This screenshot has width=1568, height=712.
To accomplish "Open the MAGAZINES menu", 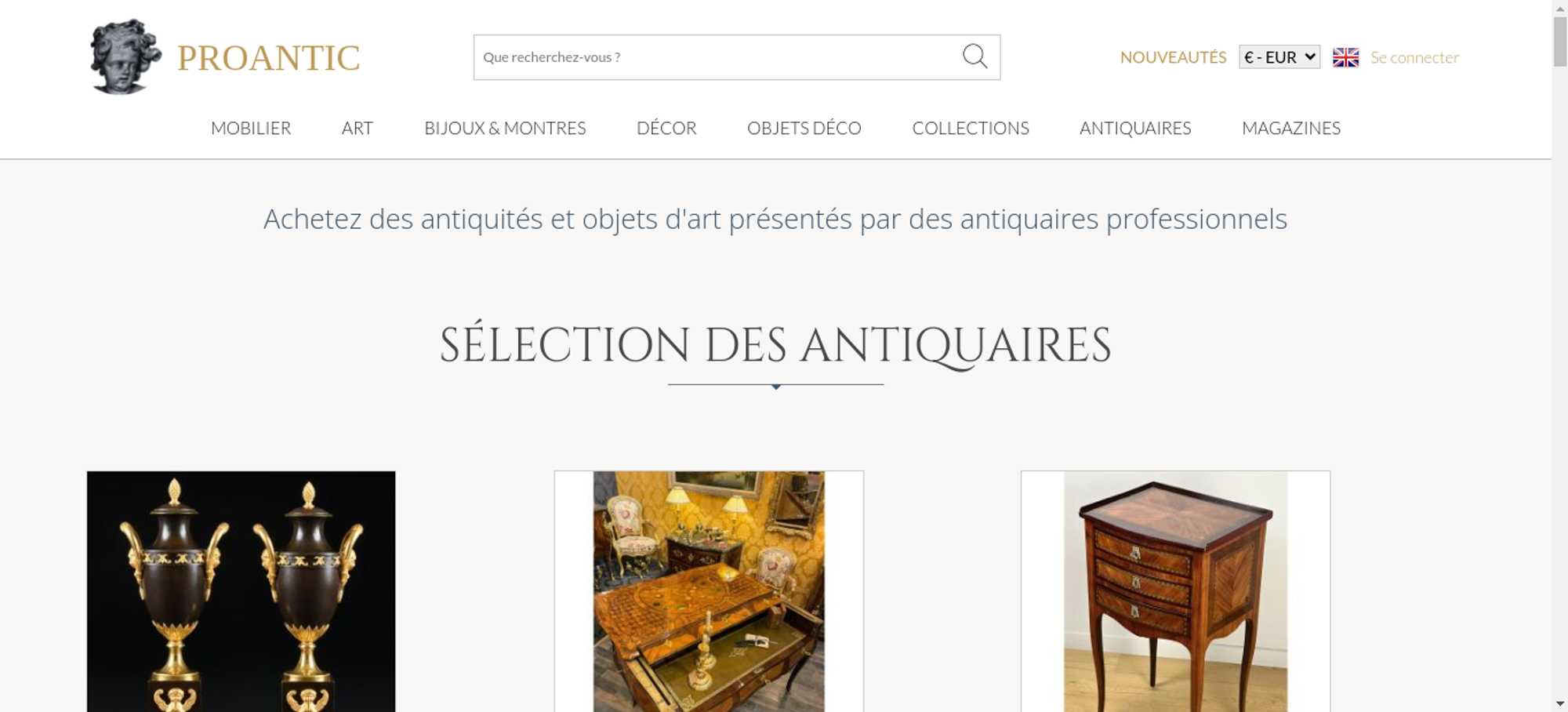I will tap(1291, 128).
